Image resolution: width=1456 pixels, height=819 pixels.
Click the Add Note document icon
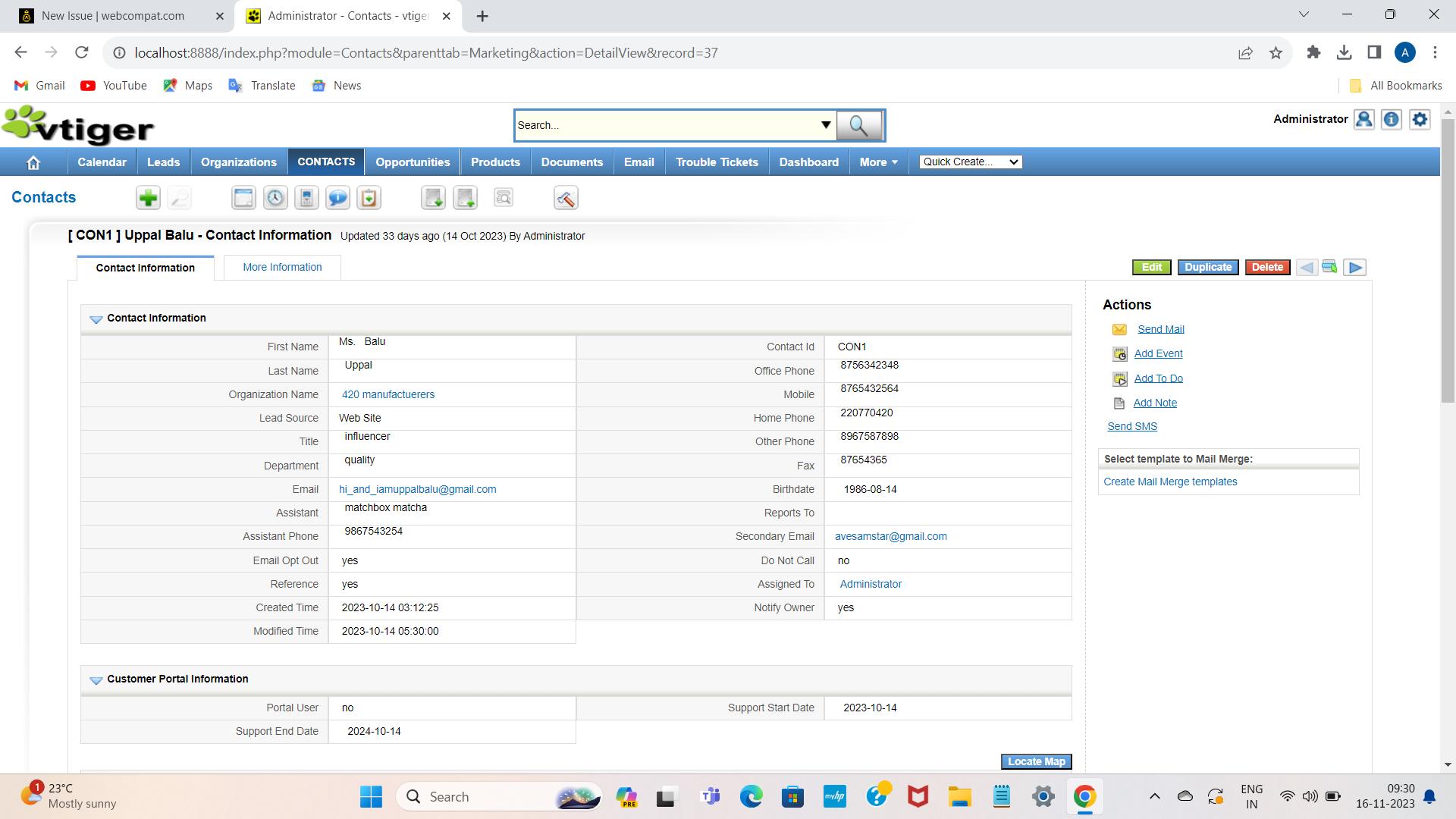tap(1120, 403)
